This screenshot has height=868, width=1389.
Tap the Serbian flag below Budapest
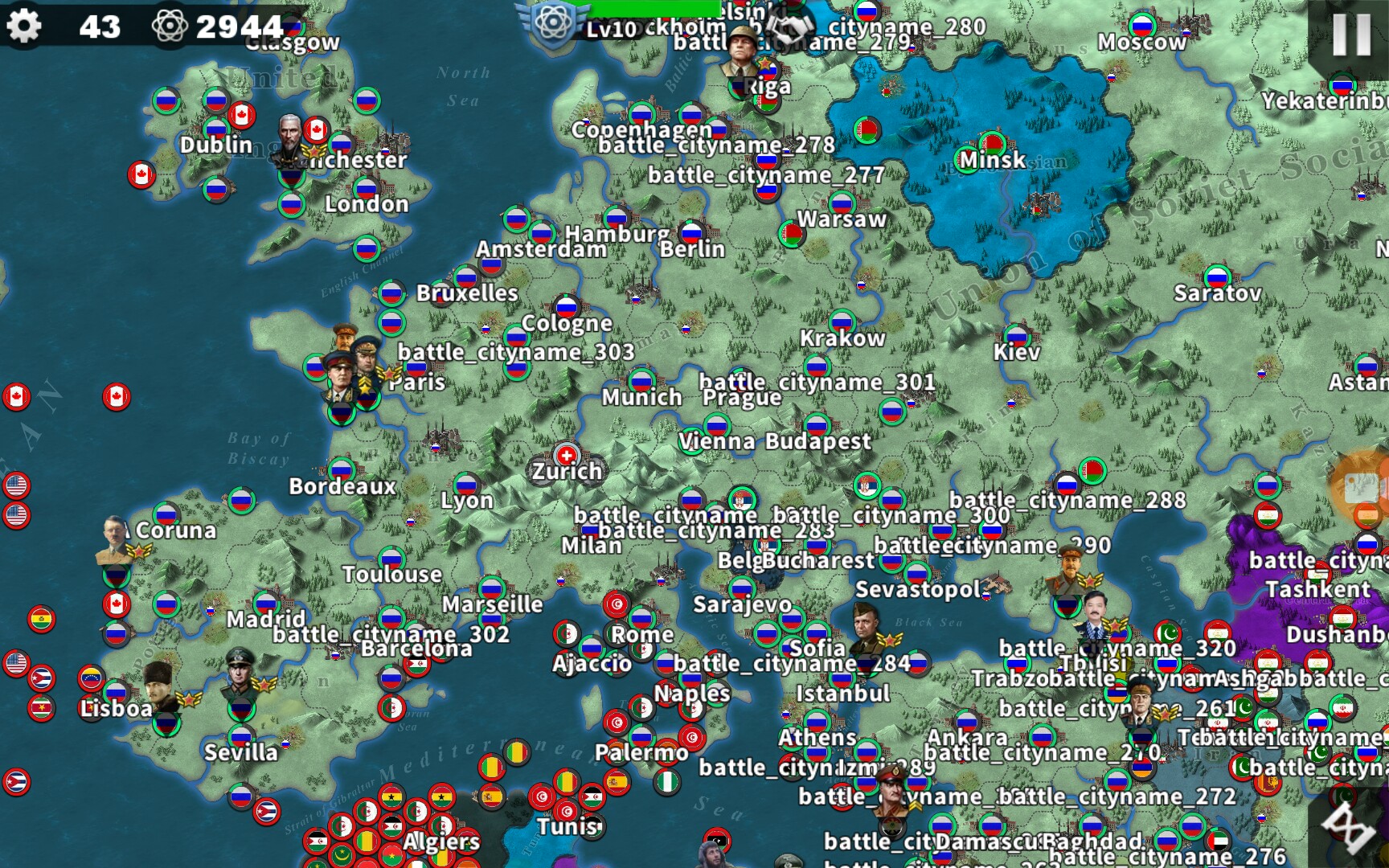867,486
